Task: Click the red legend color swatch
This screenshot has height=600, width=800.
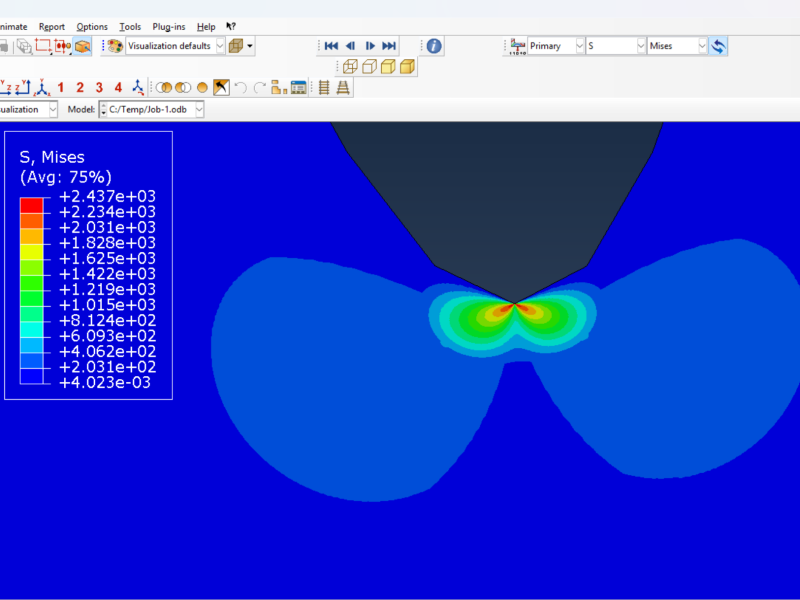Action: [31, 204]
